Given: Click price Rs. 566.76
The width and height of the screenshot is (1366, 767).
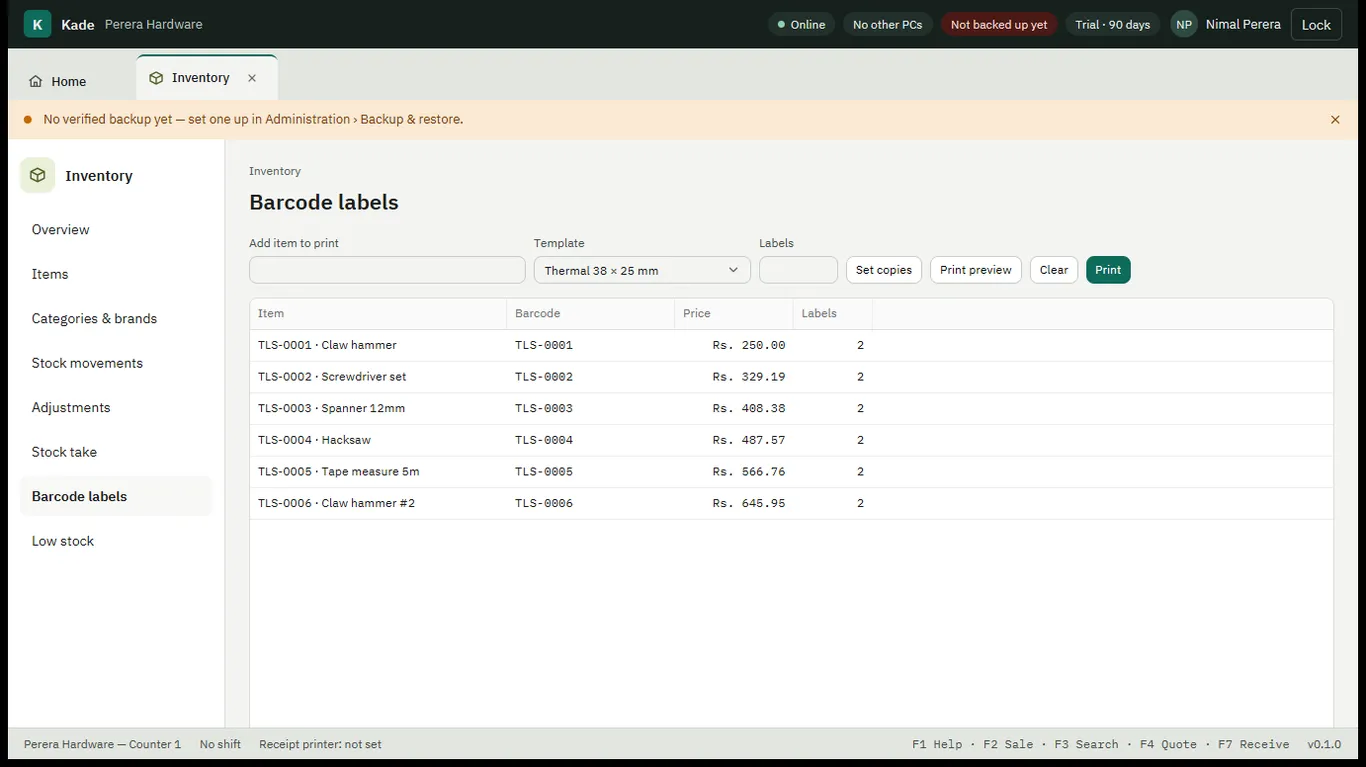Looking at the screenshot, I should click(x=749, y=472).
